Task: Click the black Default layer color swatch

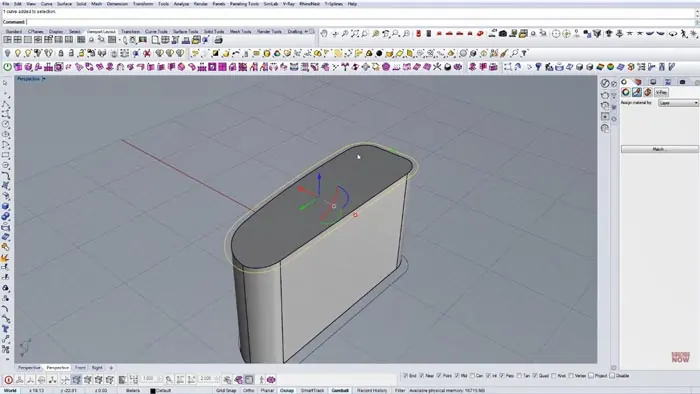Action: click(153, 391)
